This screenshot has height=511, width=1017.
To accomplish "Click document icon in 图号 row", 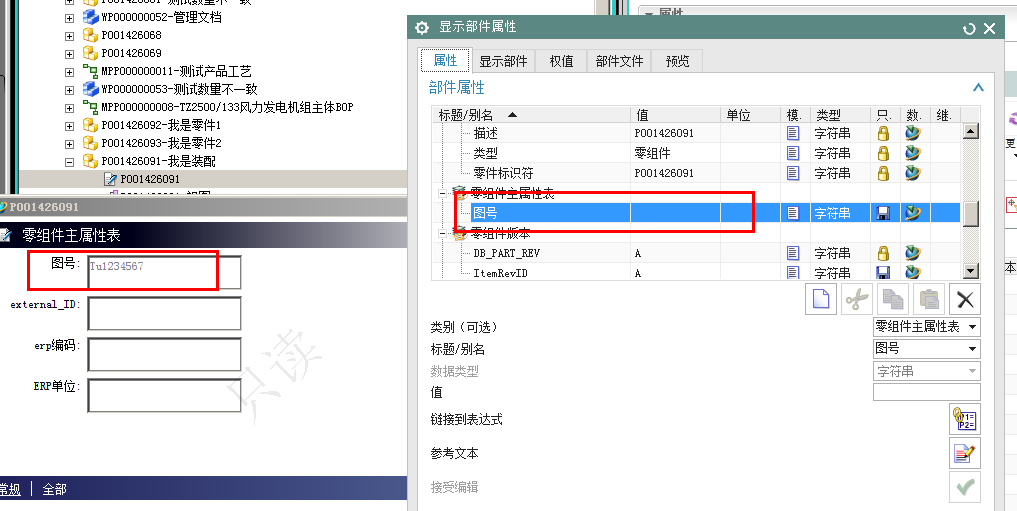I will click(x=793, y=213).
